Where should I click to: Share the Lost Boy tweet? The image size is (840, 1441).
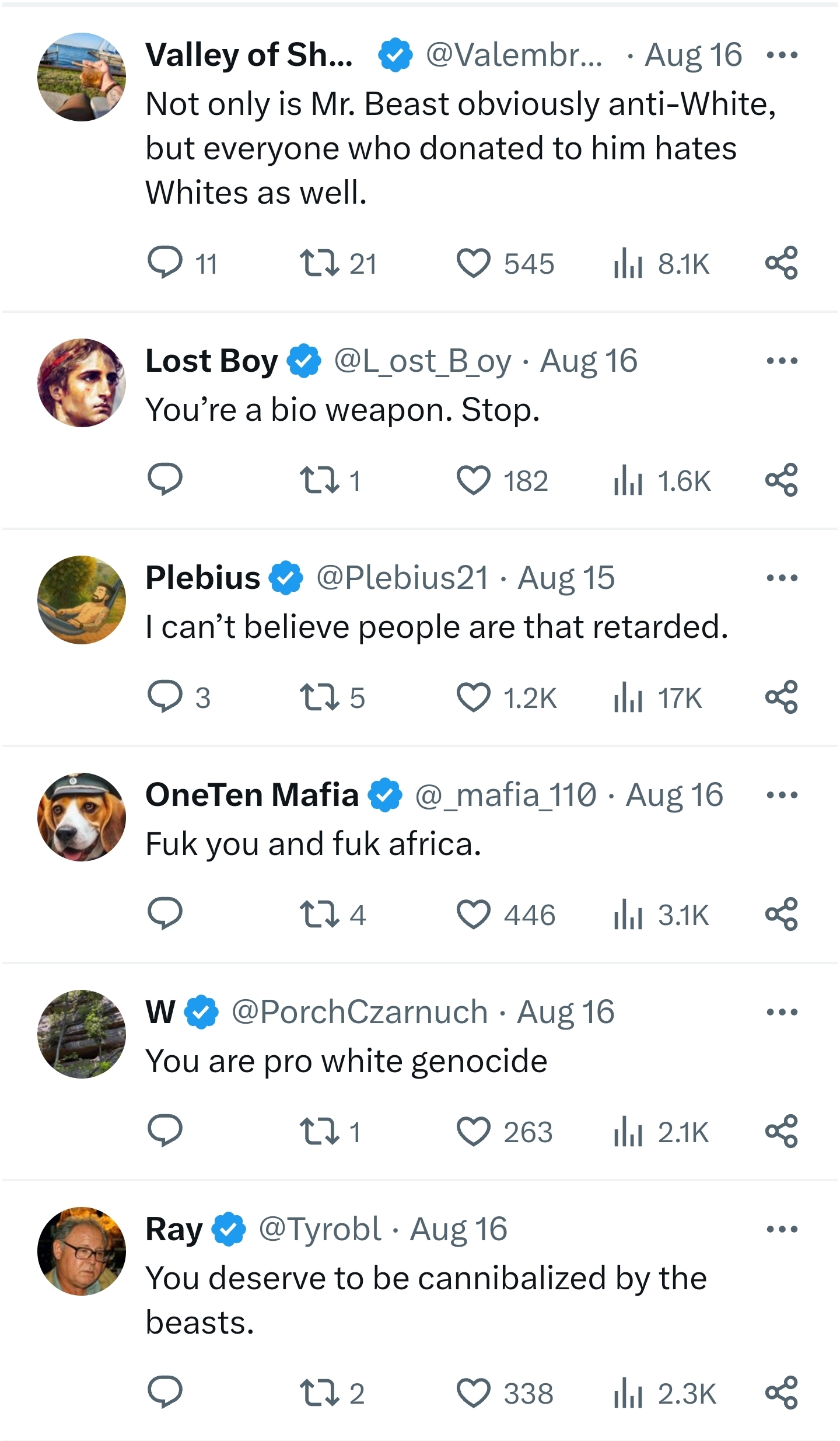781,480
